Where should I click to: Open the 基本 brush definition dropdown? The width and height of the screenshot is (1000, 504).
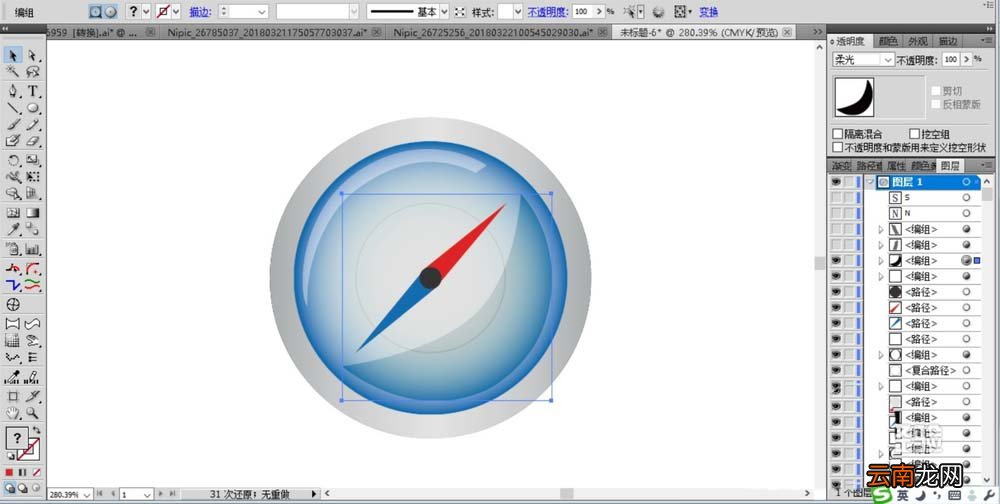pyautogui.click(x=445, y=11)
